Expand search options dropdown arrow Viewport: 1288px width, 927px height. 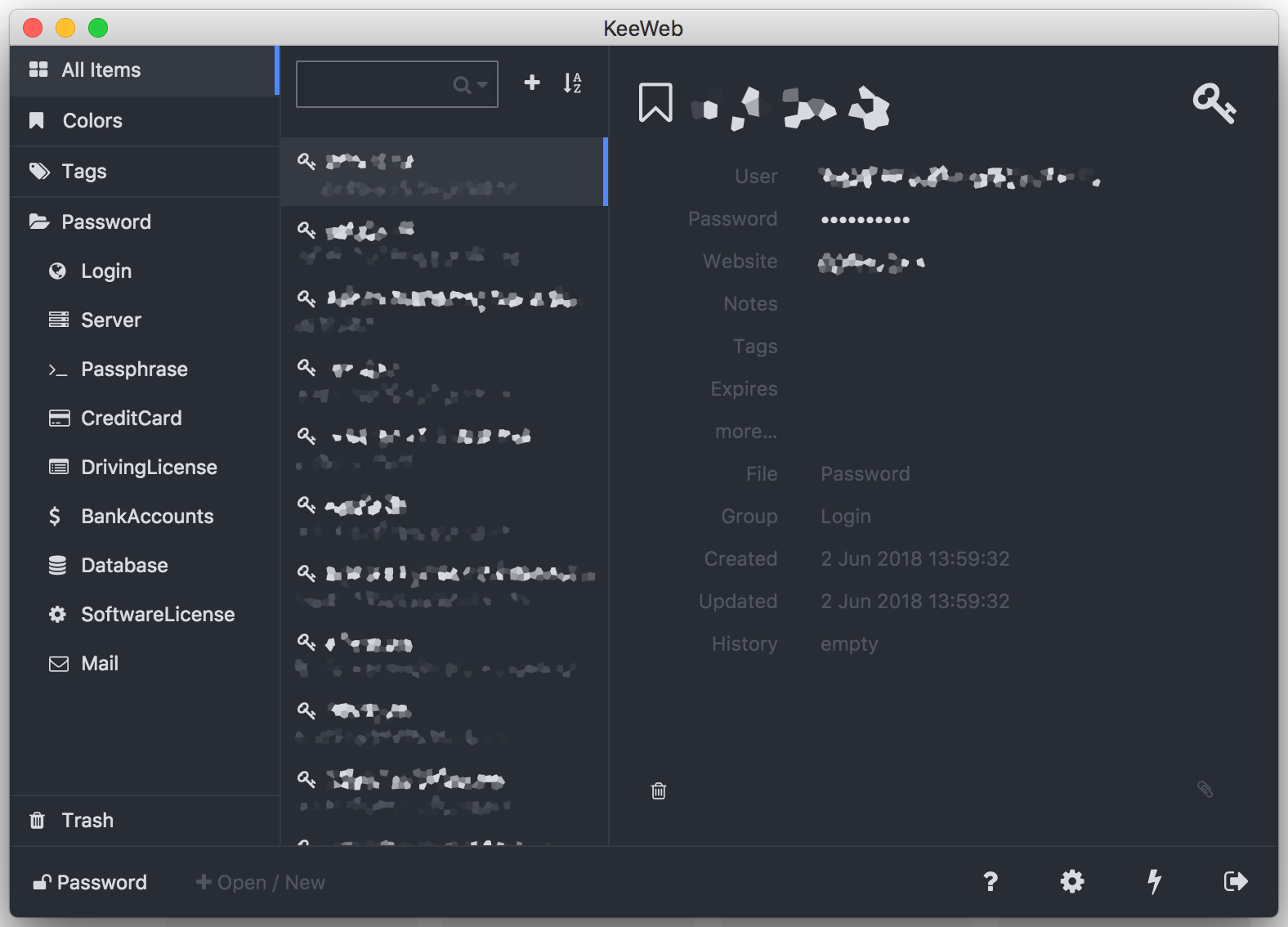point(482,84)
